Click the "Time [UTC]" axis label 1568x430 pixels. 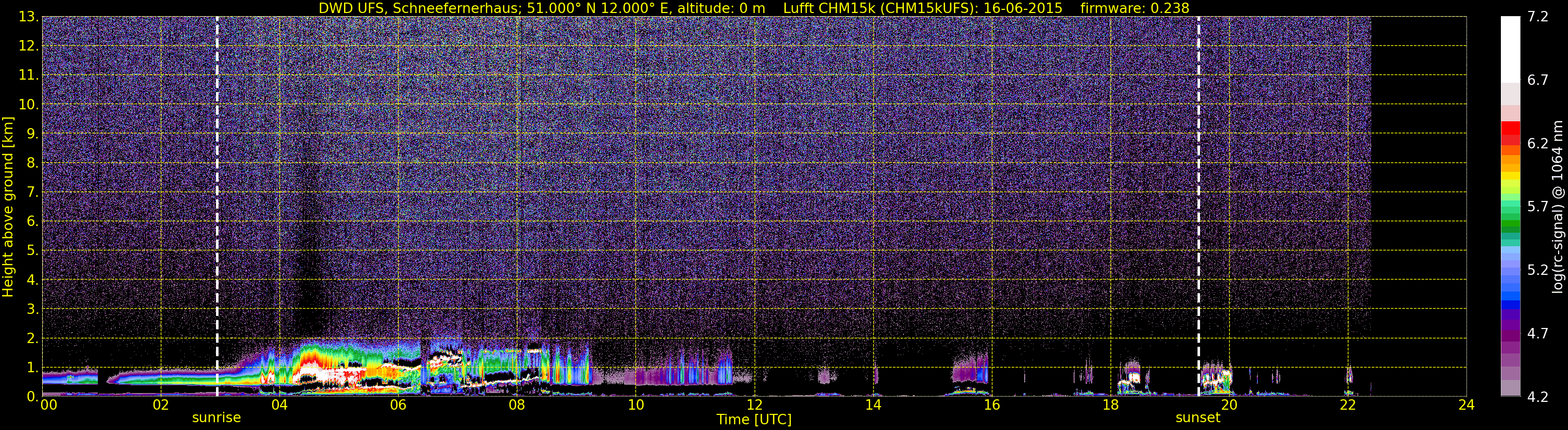[754, 420]
